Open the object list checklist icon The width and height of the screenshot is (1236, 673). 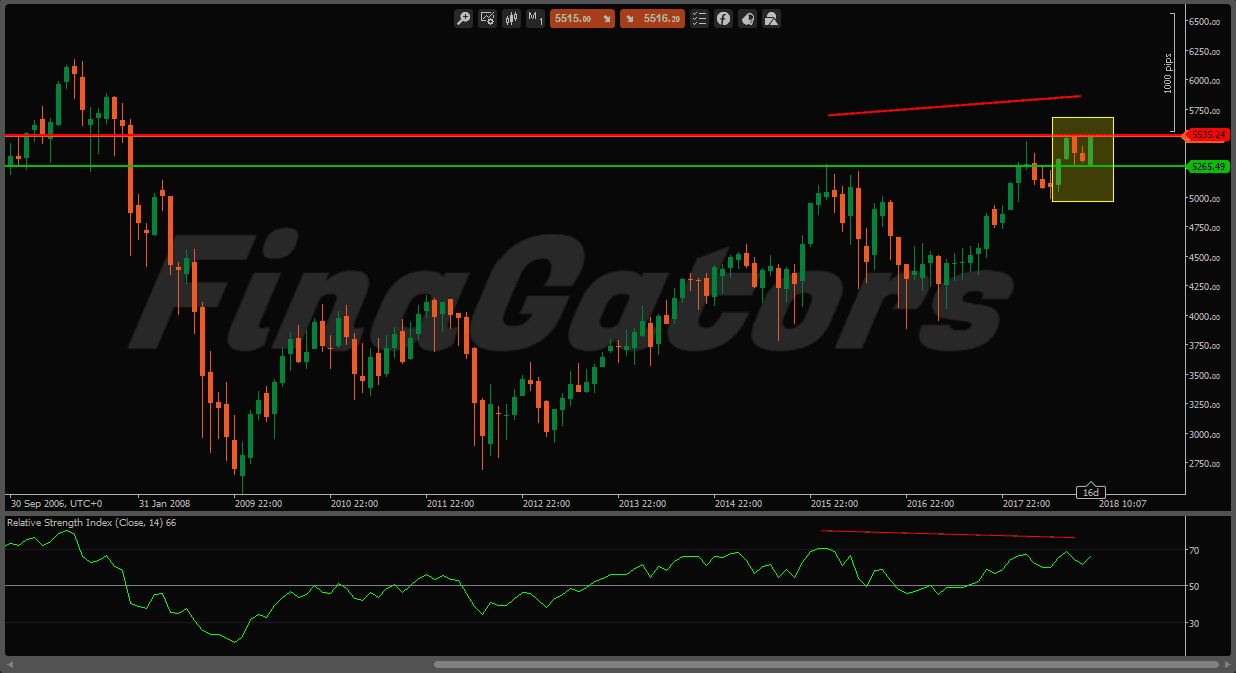tap(699, 18)
